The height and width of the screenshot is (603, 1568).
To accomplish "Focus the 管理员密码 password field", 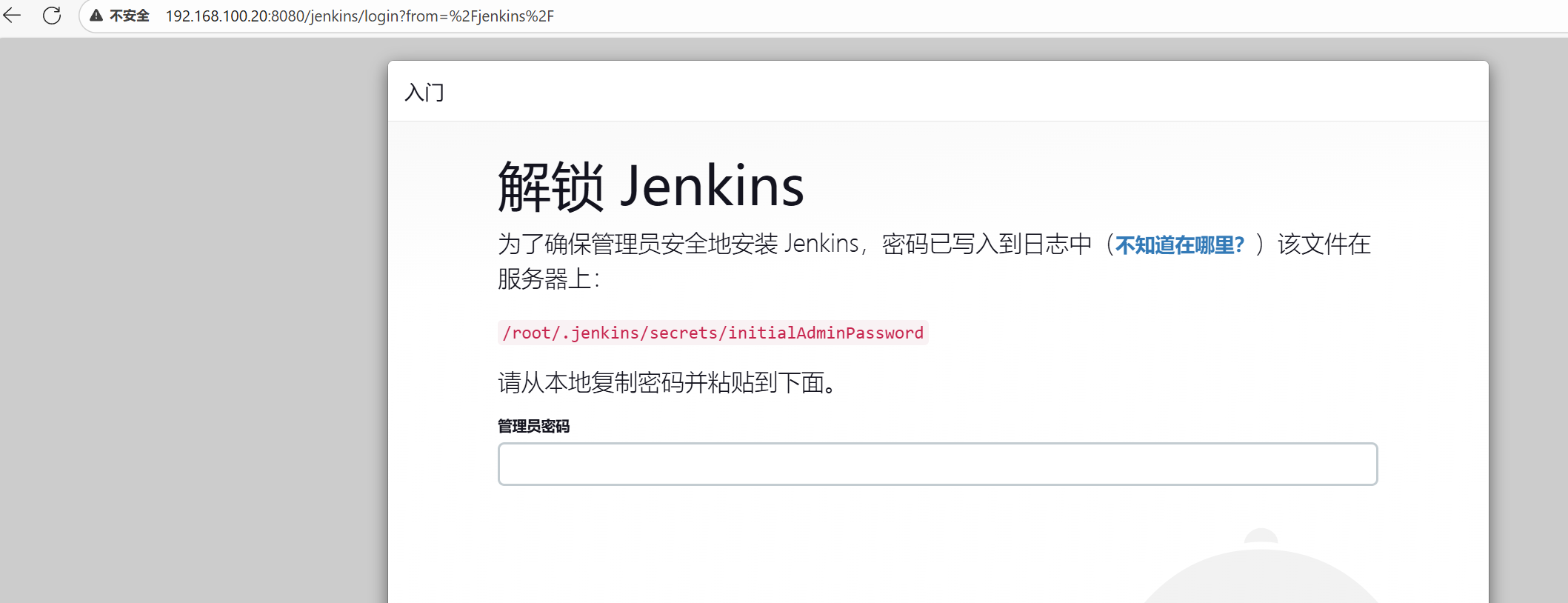I will coord(938,464).
